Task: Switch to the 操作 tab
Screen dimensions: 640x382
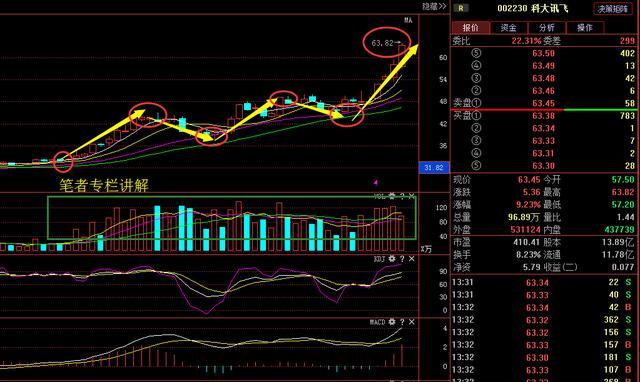Action: pos(585,27)
